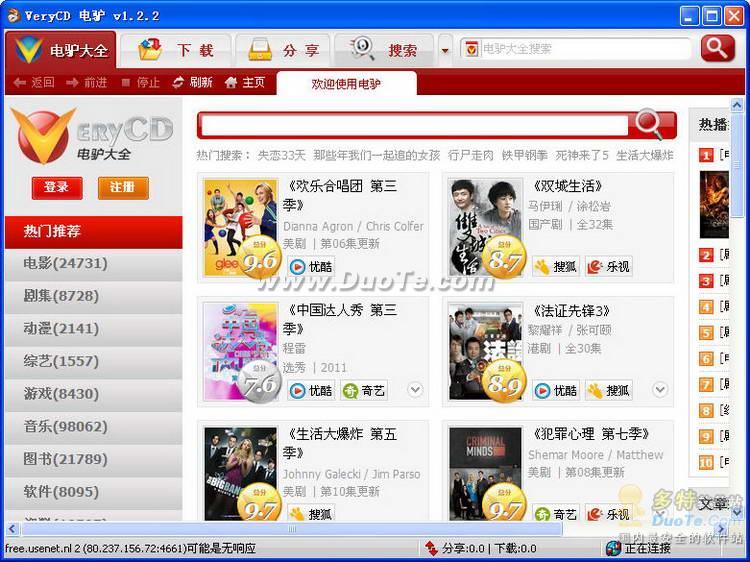Image resolution: width=750 pixels, height=562 pixels.
Task: Open 软件(8095) category
Action: tap(93, 492)
